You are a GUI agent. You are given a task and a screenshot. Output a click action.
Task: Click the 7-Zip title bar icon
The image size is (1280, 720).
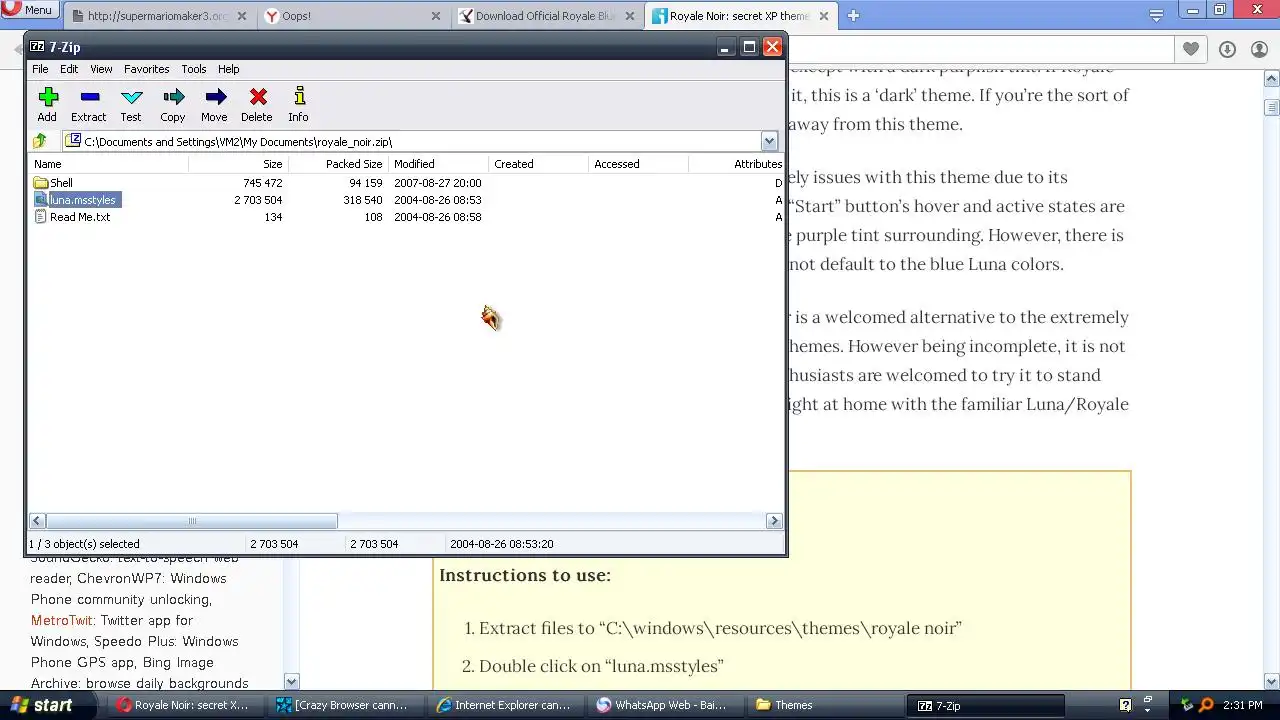pyautogui.click(x=38, y=47)
